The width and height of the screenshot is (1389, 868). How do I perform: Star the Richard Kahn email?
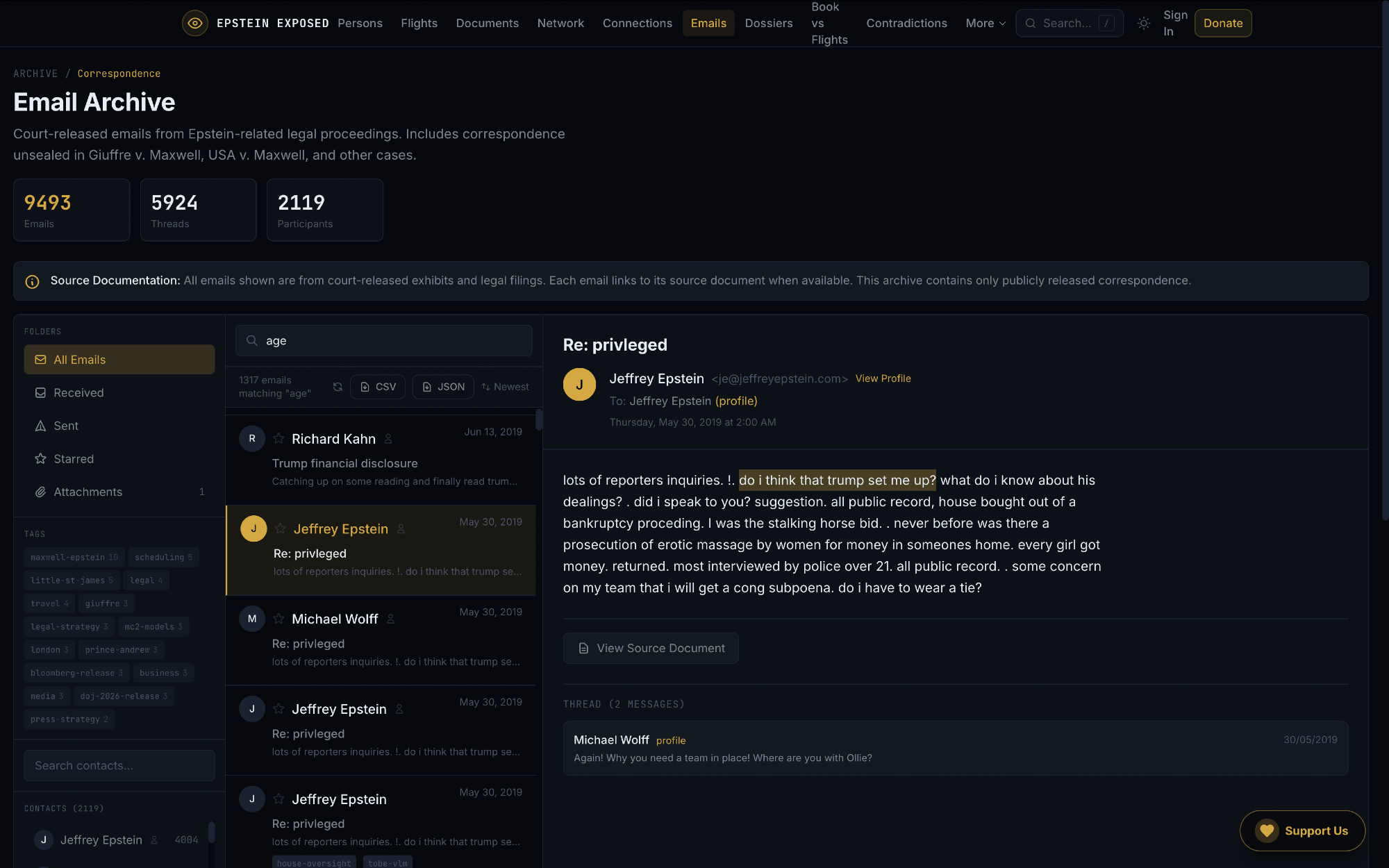click(x=278, y=439)
